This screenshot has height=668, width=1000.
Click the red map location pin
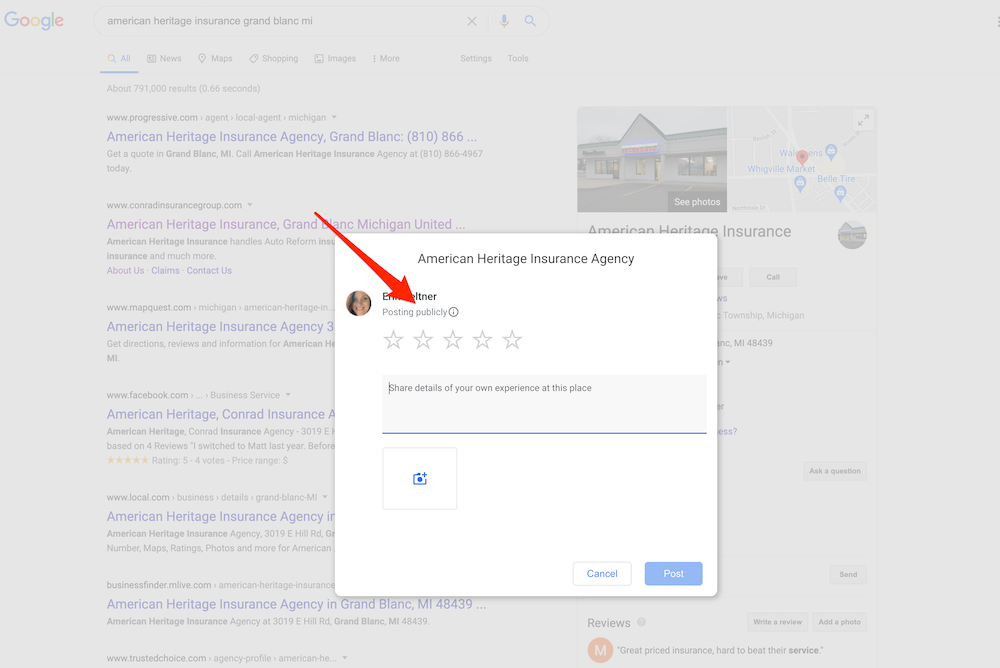pyautogui.click(x=802, y=157)
